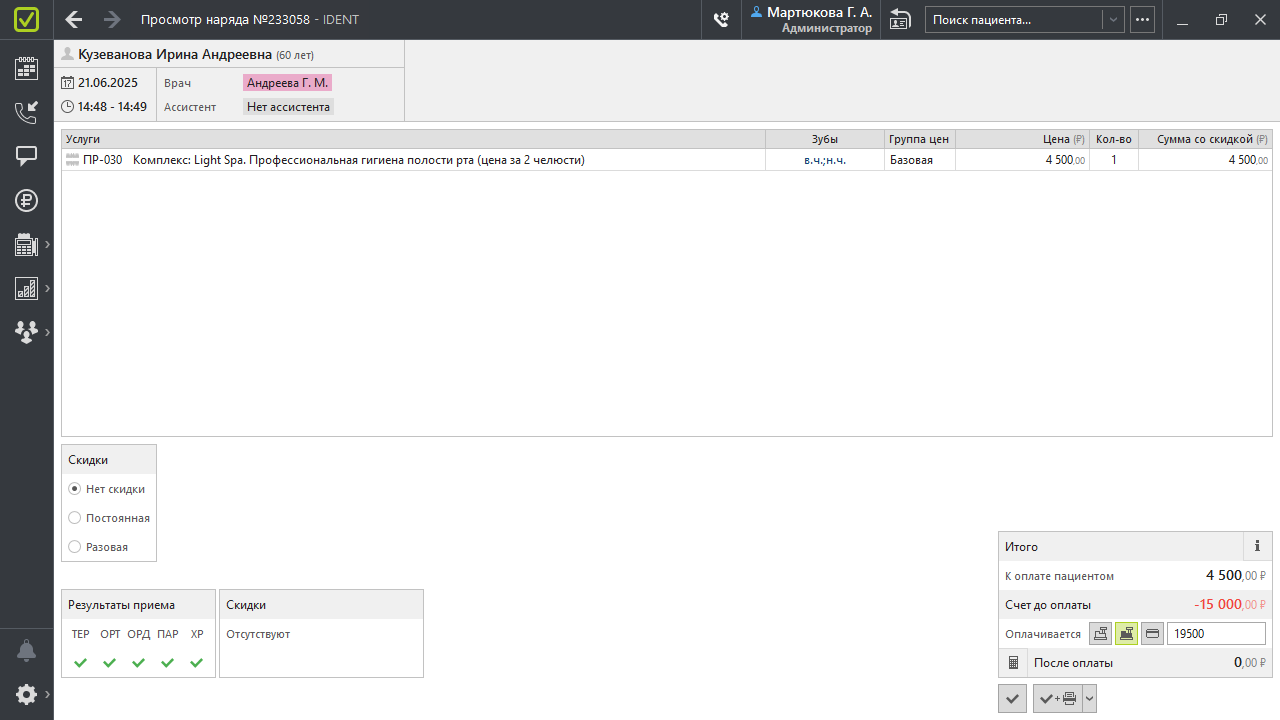Click the К оплате пациентом 4 500,00 amount
Image resolution: width=1280 pixels, height=720 pixels.
coord(1236,575)
